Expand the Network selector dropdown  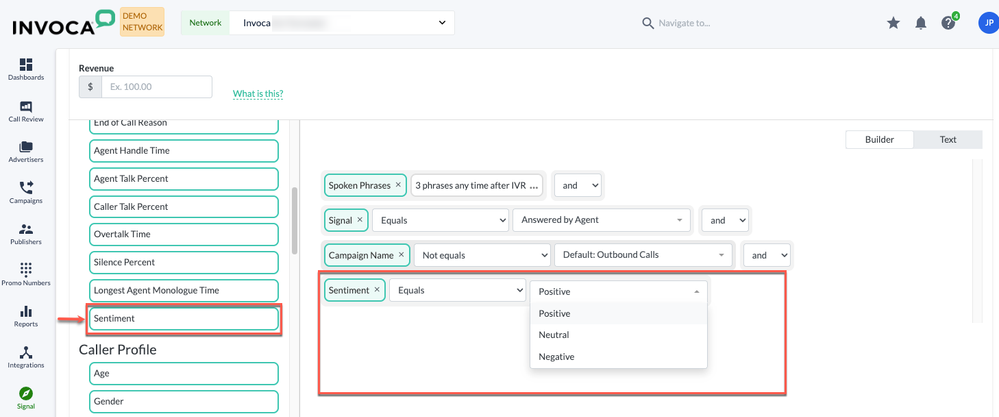pyautogui.click(x=442, y=23)
